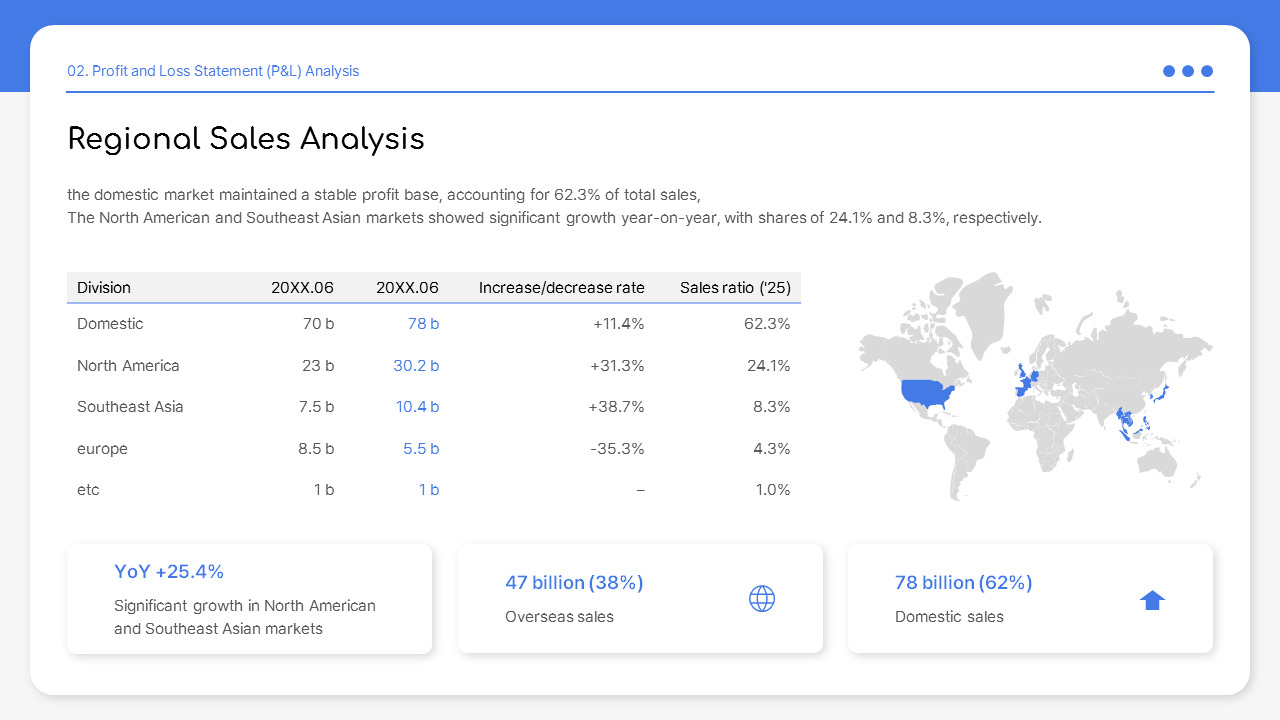The height and width of the screenshot is (720, 1280).
Task: Click the leftmost blue dot in the top-right corner
Action: pos(1169,71)
